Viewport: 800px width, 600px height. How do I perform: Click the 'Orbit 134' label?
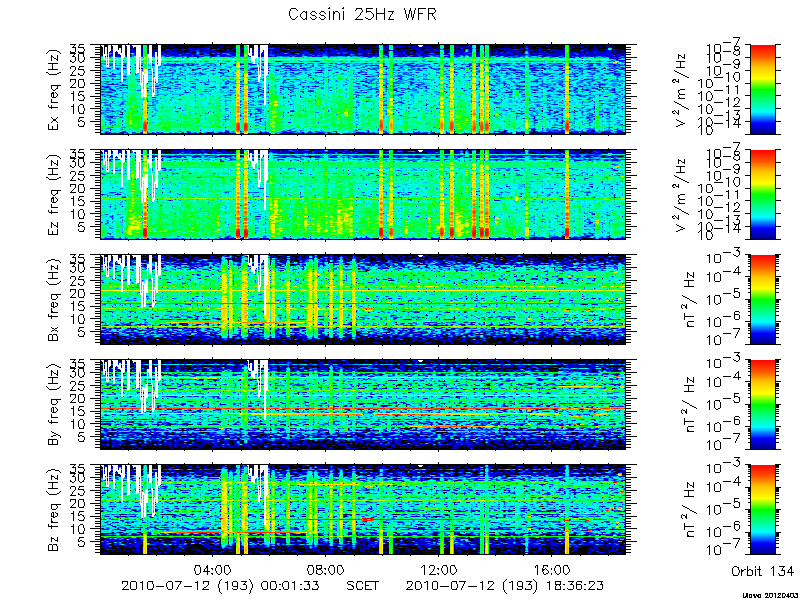(x=762, y=571)
